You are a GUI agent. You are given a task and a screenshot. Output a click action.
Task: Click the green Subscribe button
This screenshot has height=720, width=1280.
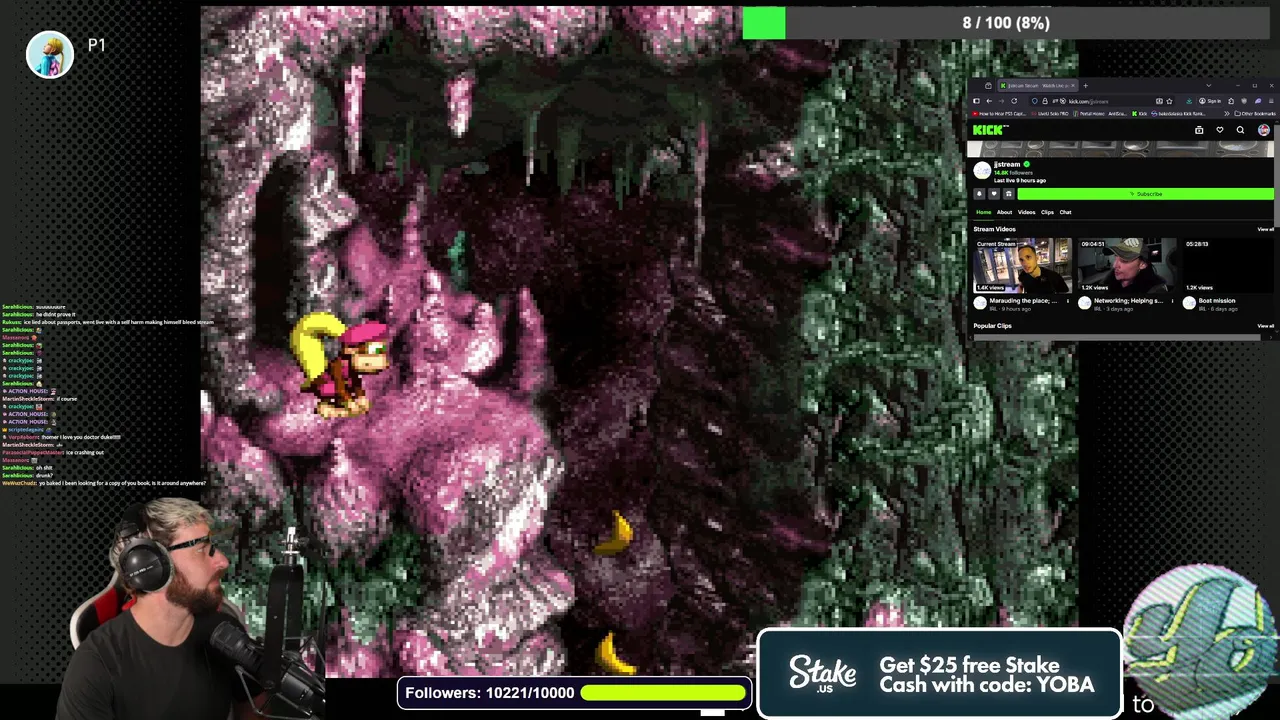click(x=1146, y=194)
